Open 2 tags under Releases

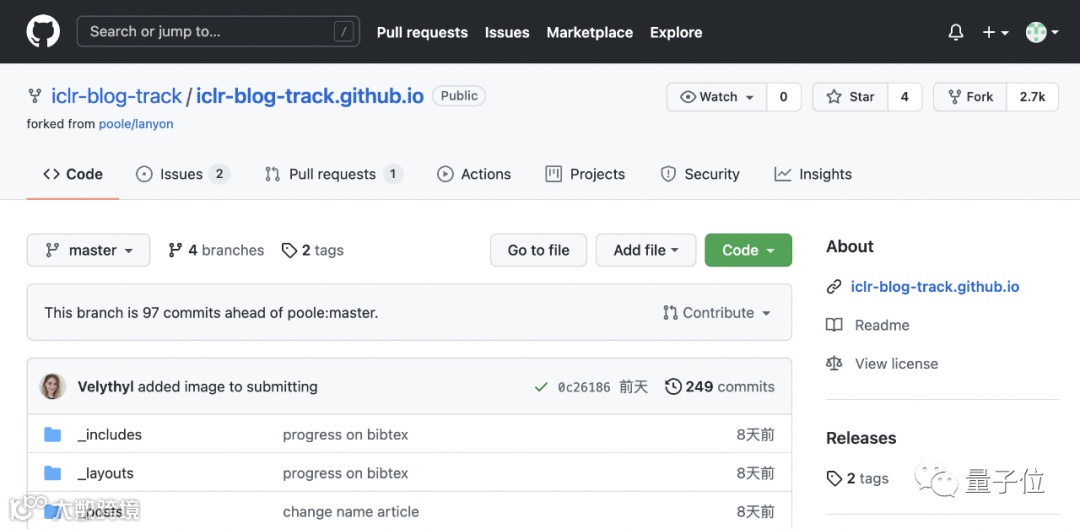pos(858,478)
